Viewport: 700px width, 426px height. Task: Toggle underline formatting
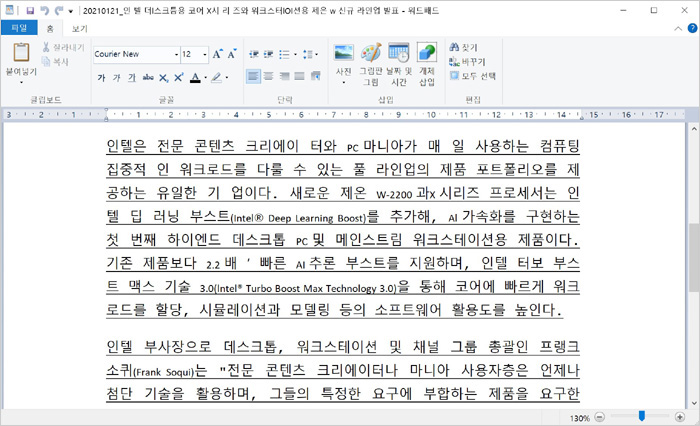pyautogui.click(x=132, y=78)
